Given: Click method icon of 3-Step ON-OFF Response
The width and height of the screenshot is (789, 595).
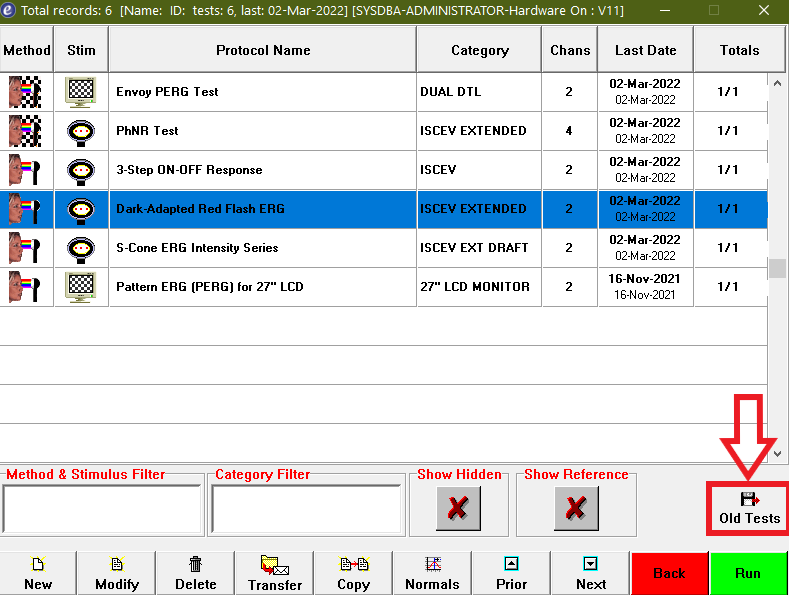Looking at the screenshot, I should tap(24, 170).
